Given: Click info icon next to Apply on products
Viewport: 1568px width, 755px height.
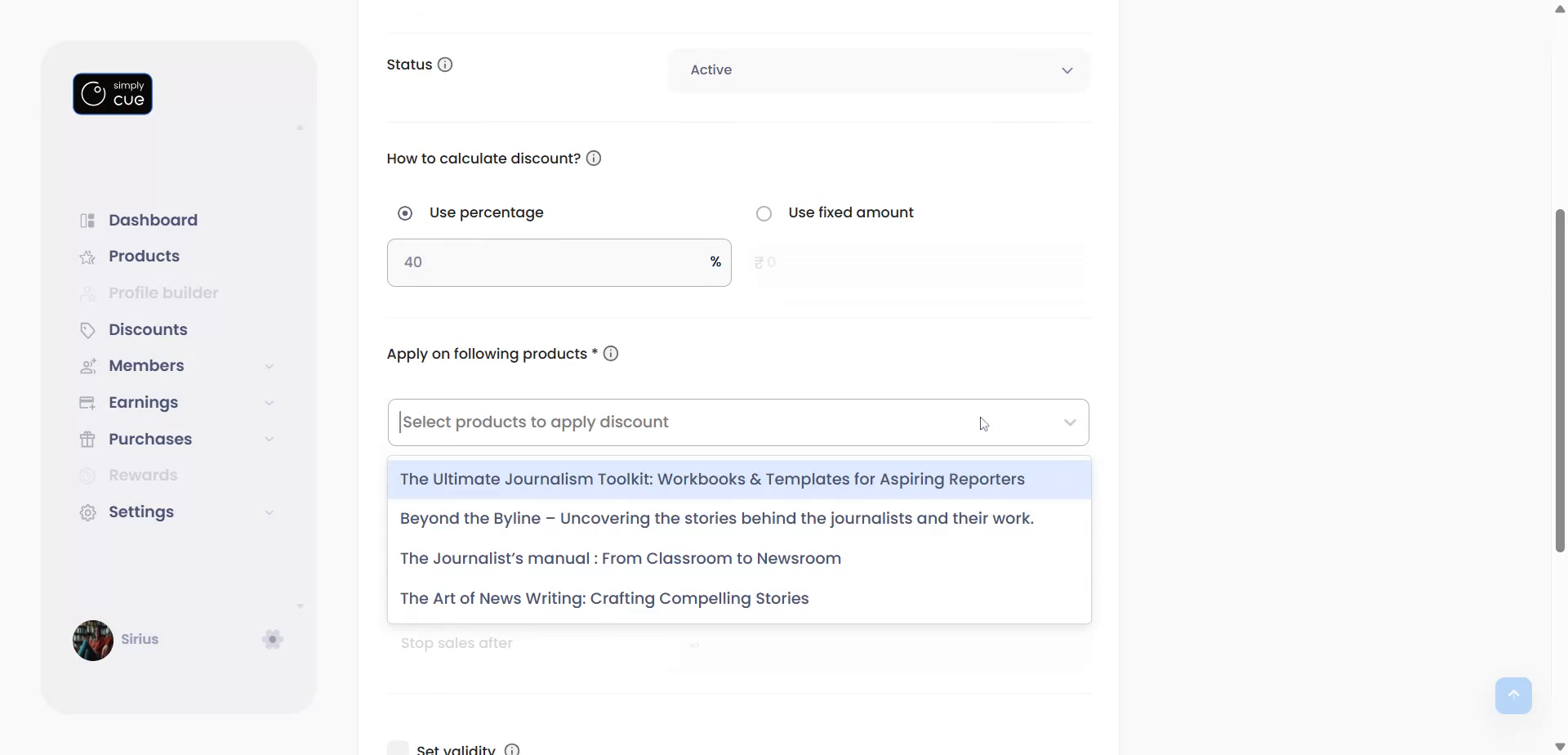Looking at the screenshot, I should click(x=611, y=354).
